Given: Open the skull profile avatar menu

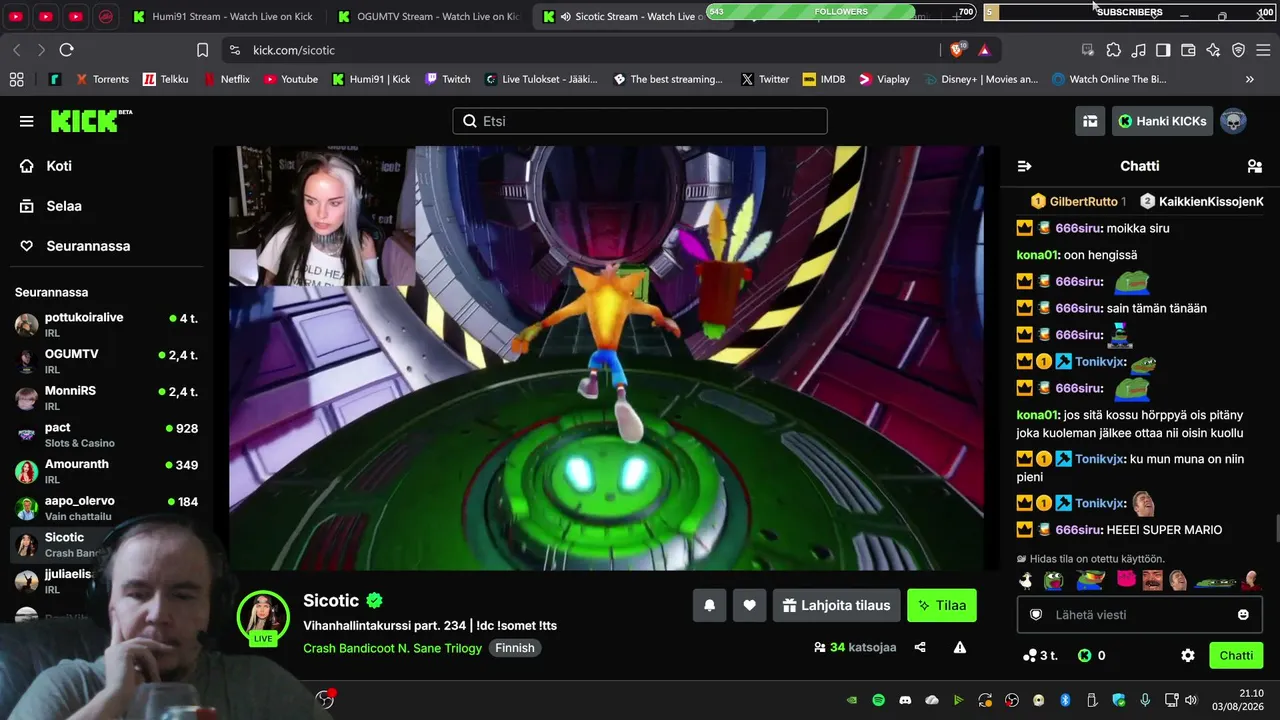Looking at the screenshot, I should 1233,121.
